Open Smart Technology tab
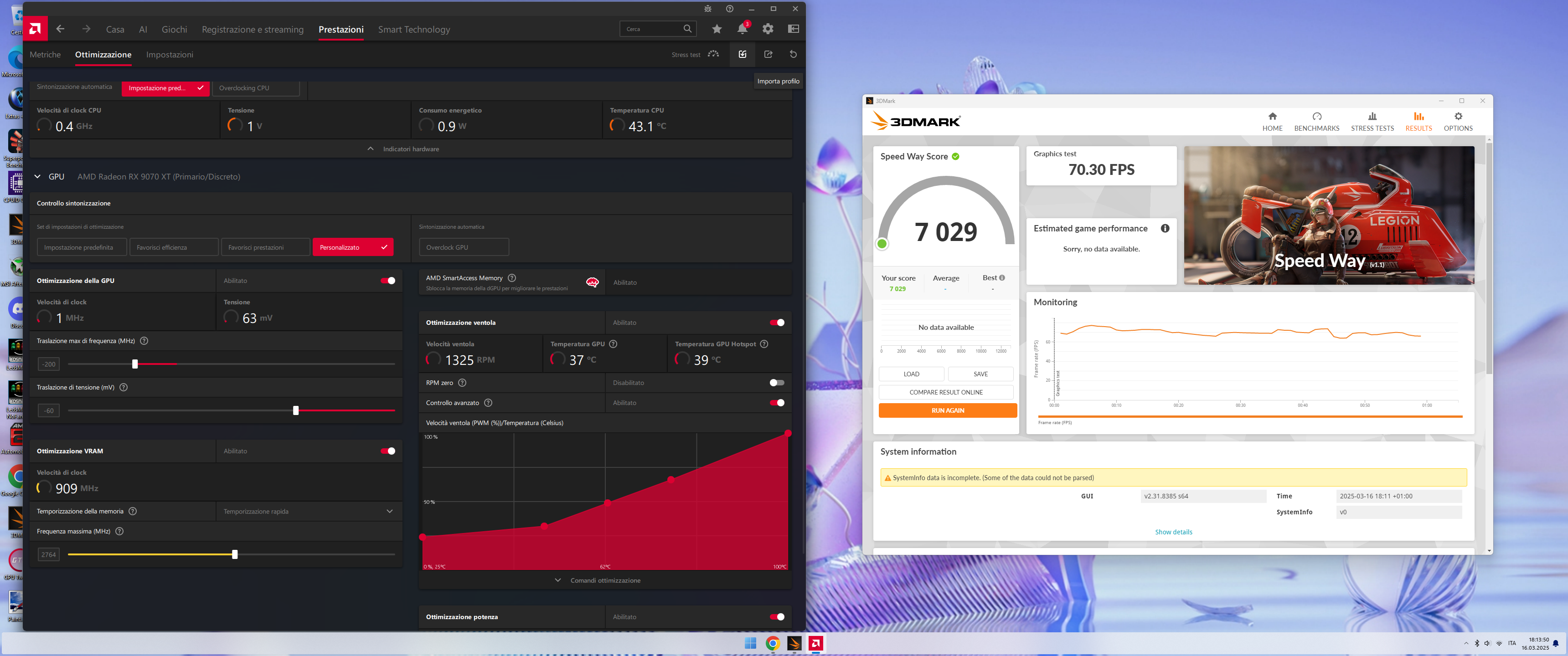This screenshot has width=1568, height=656. click(414, 29)
